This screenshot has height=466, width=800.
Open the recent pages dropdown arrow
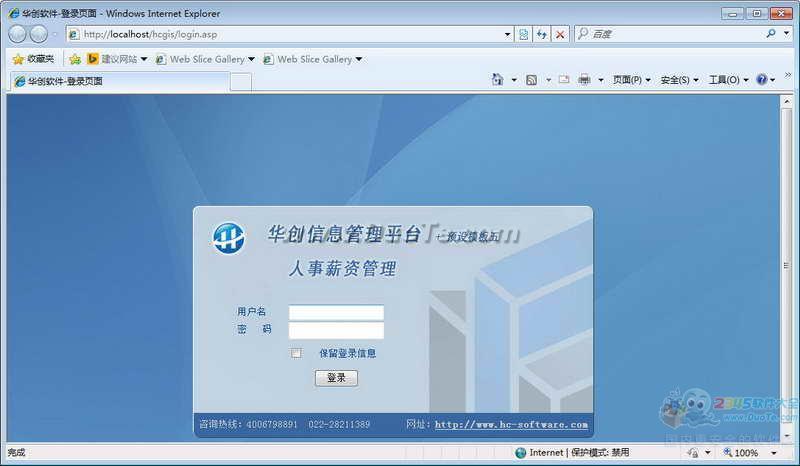pyautogui.click(x=55, y=35)
